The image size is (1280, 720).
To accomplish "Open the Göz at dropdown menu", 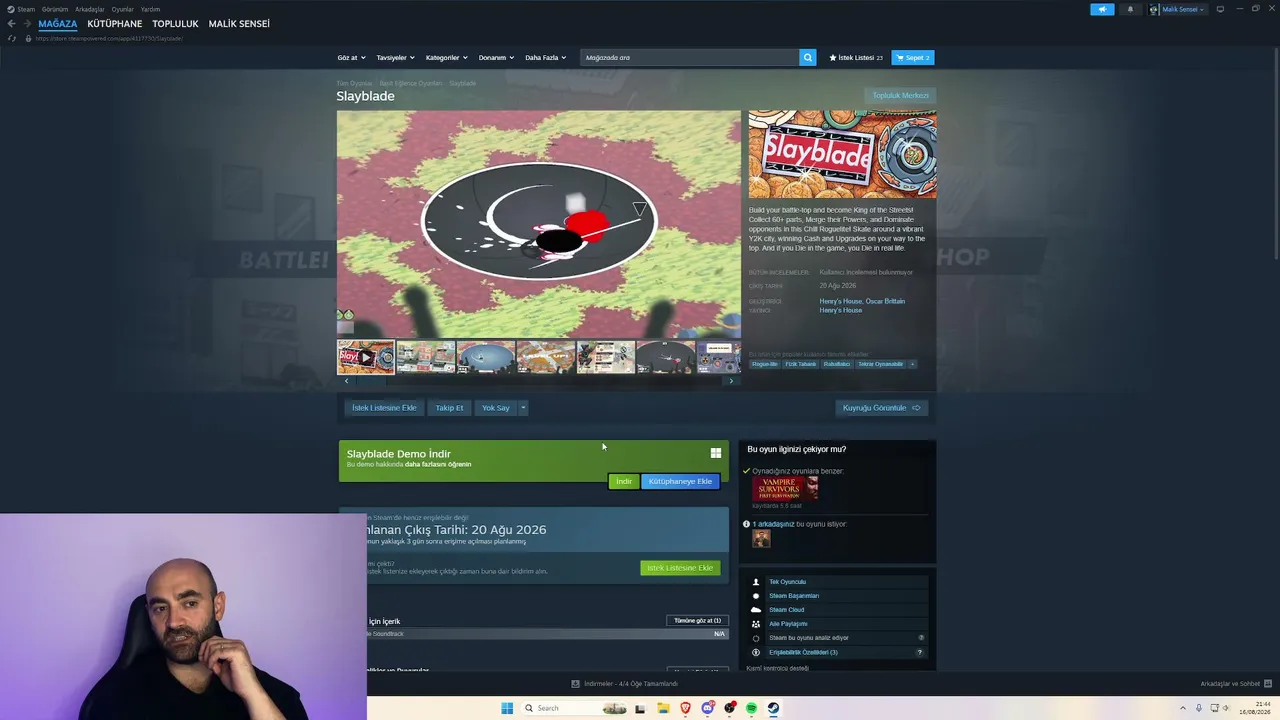I will click(x=351, y=58).
